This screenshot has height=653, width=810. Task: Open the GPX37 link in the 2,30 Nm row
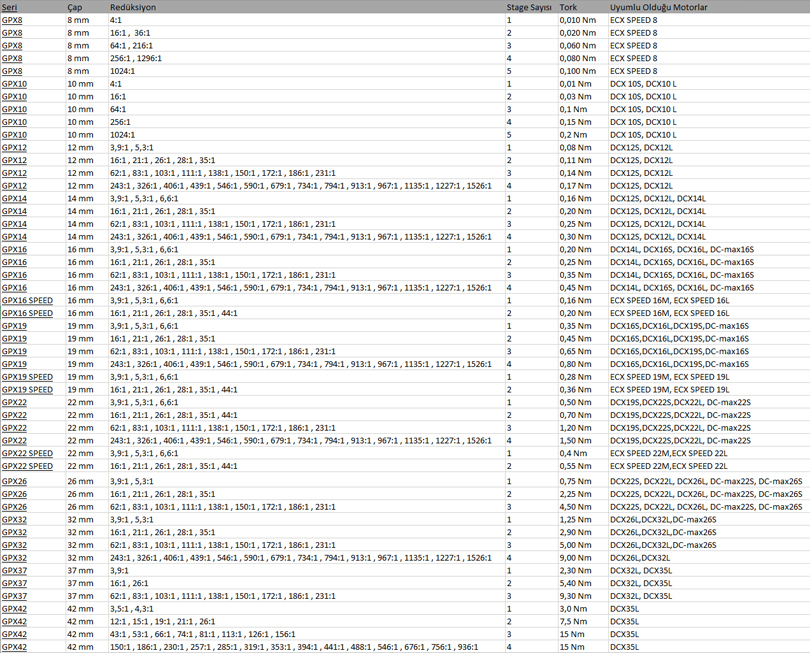tap(14, 571)
